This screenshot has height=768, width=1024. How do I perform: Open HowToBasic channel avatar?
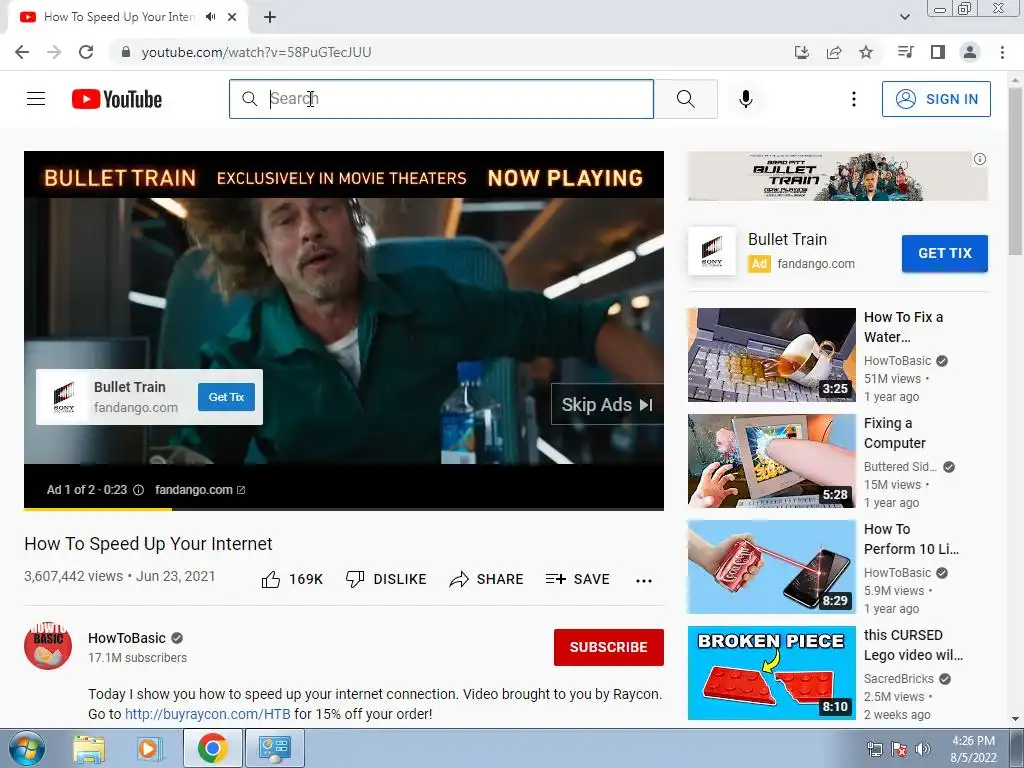(x=48, y=646)
